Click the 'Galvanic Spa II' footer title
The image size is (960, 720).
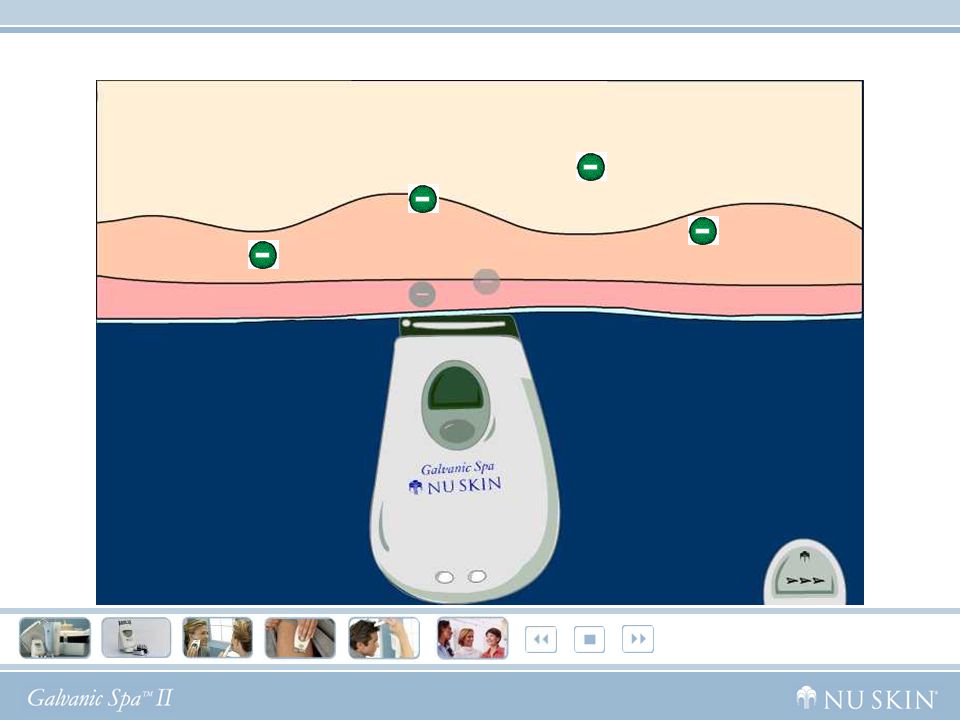point(100,699)
